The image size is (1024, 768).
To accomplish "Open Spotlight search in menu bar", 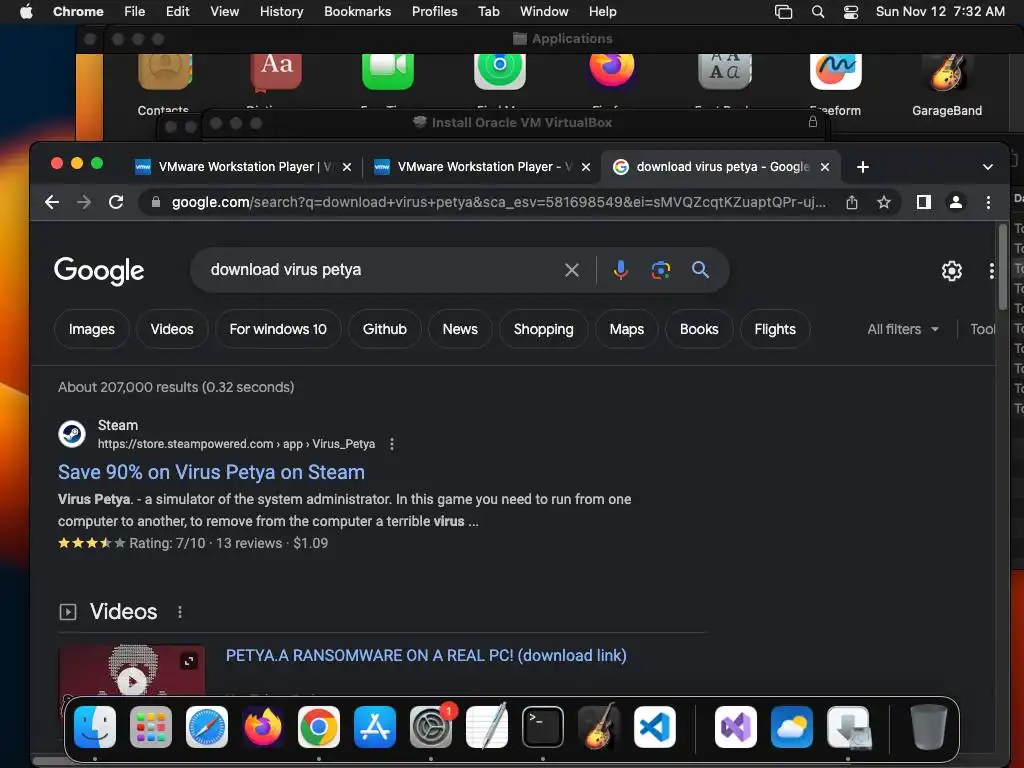I will coord(818,12).
